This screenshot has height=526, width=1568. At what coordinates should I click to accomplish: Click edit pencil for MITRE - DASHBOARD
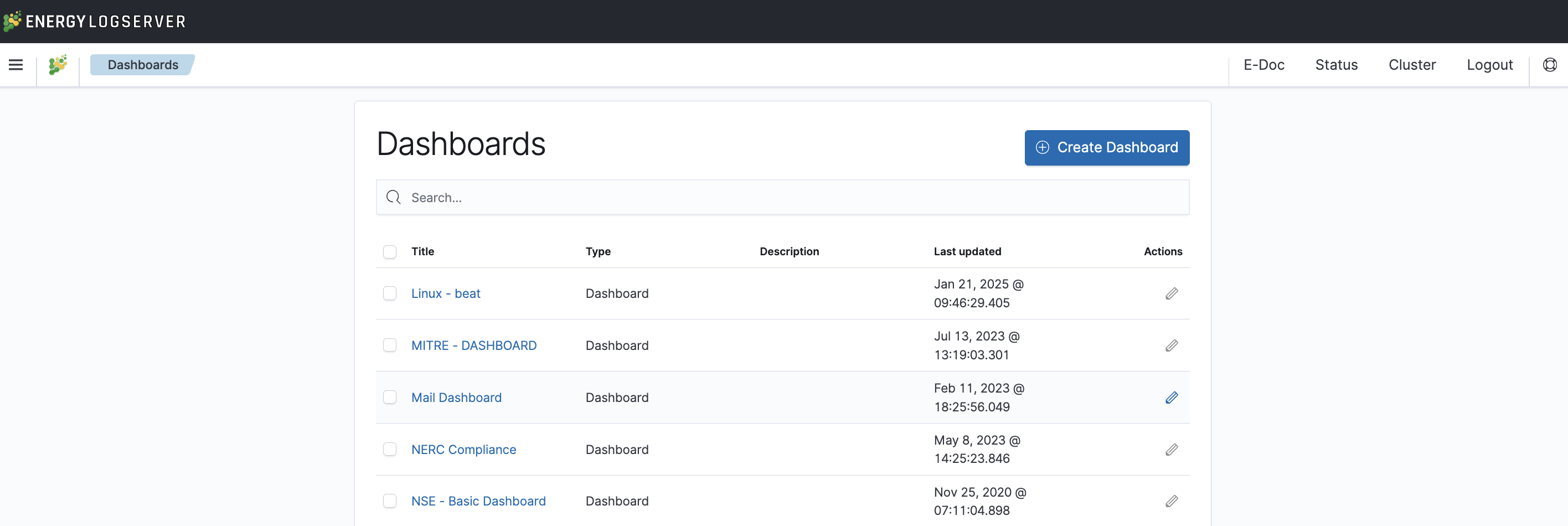click(1171, 346)
